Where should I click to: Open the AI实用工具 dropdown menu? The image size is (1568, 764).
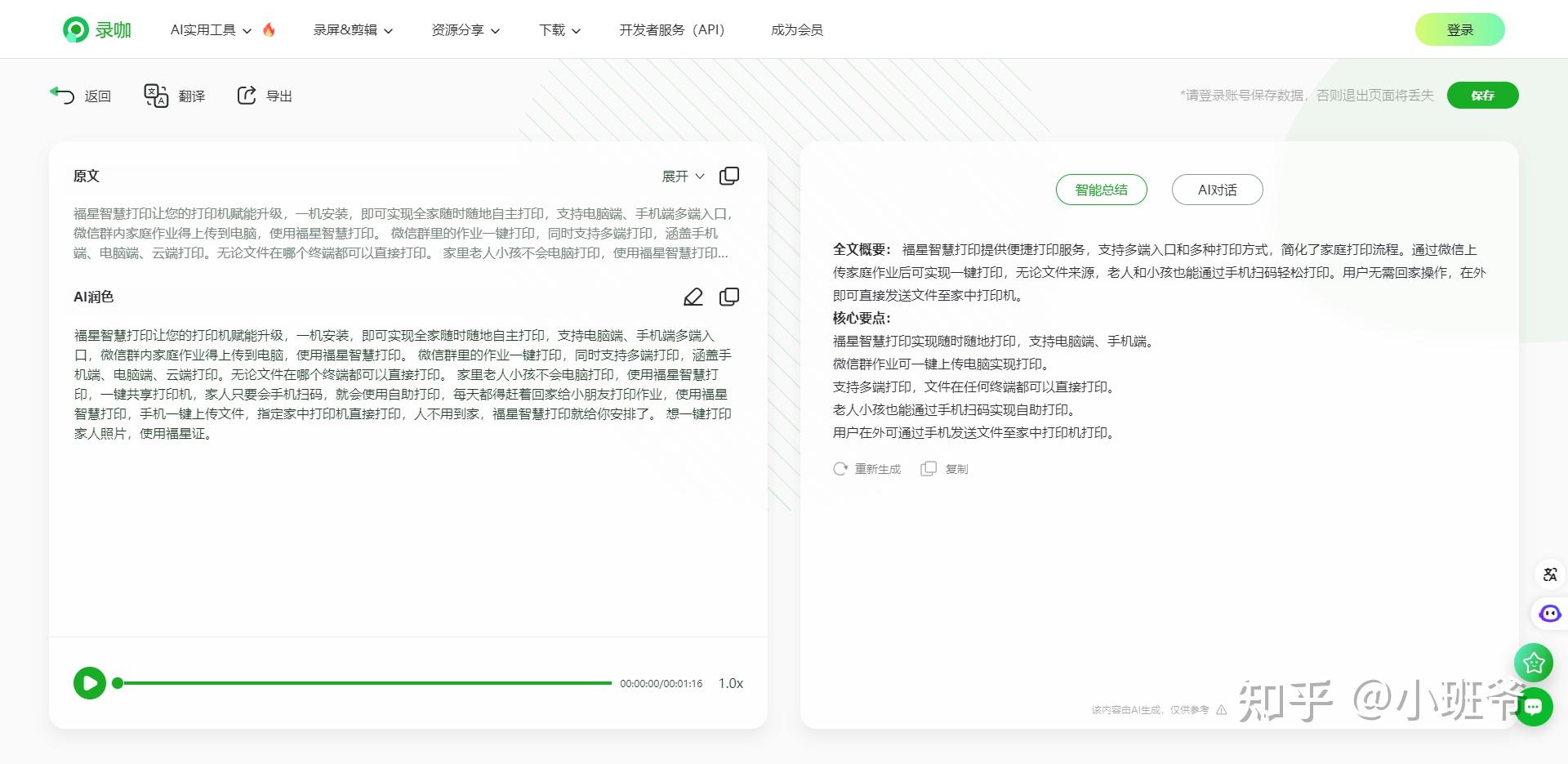tap(211, 30)
